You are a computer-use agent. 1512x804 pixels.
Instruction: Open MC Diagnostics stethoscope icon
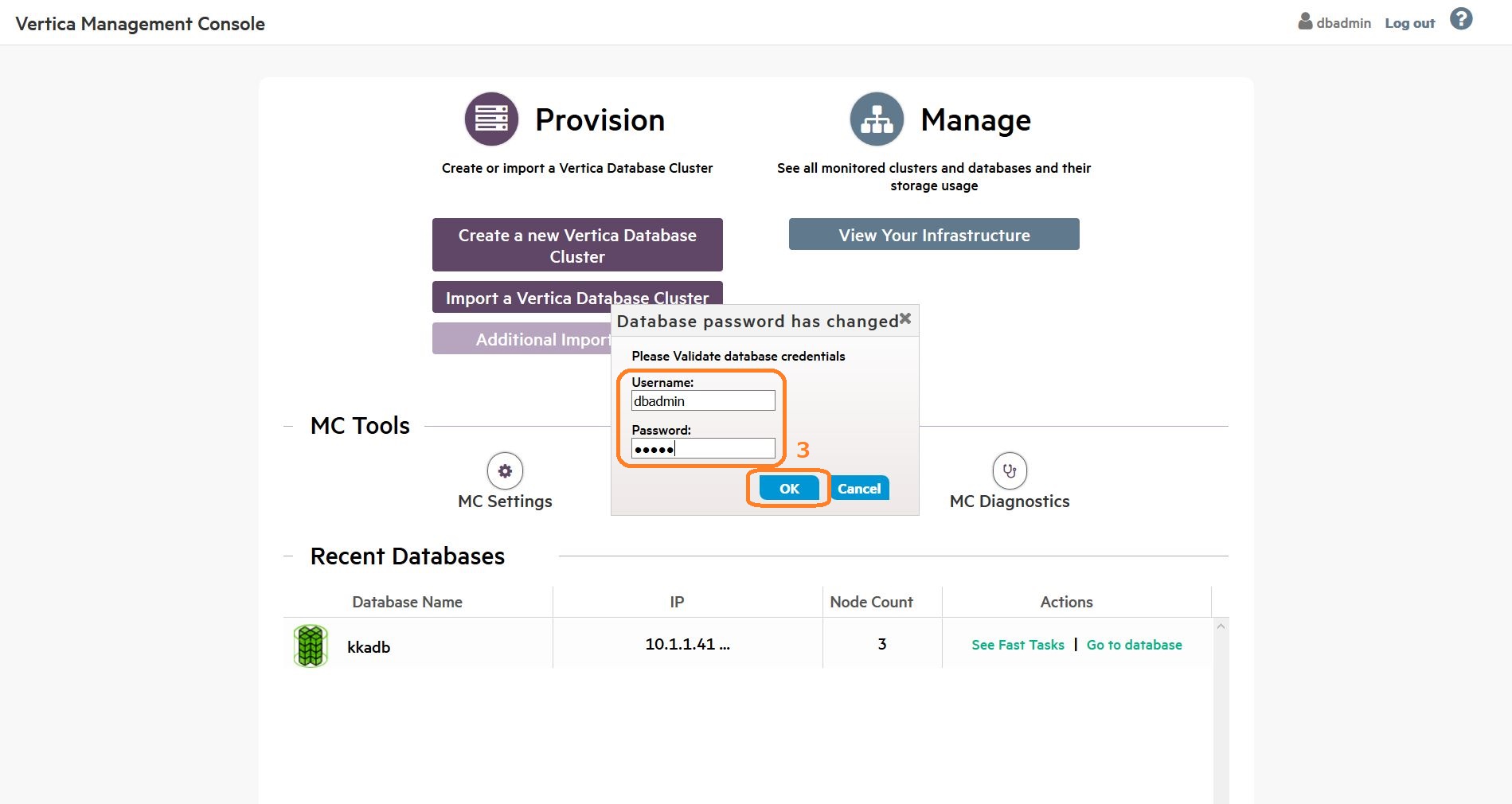point(1010,471)
